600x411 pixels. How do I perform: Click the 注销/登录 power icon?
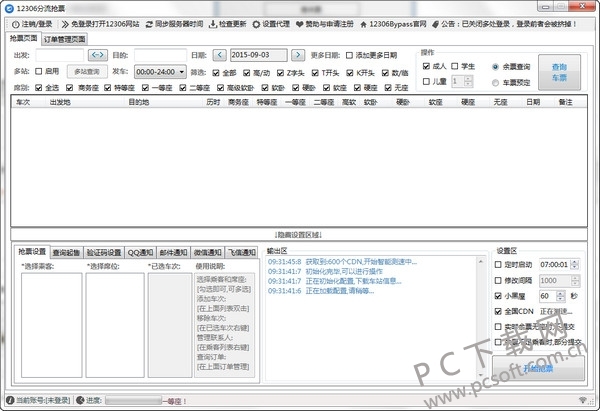pos(16,24)
